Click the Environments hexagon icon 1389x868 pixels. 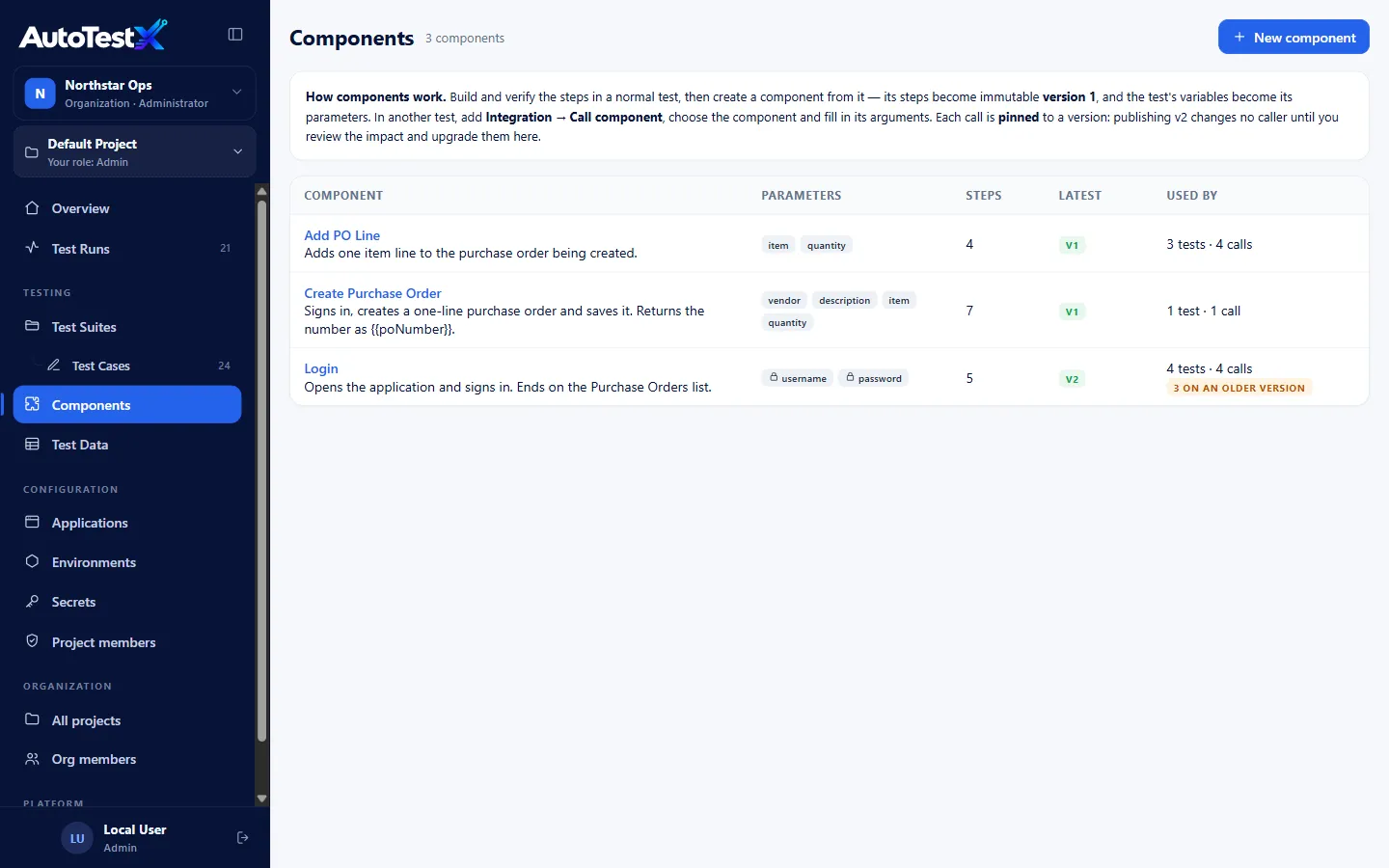(32, 561)
